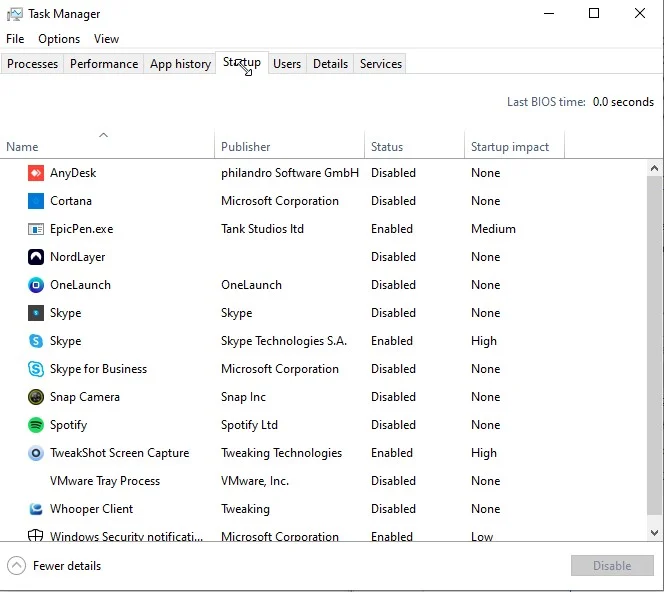Click publisher philandro Software GmbH
This screenshot has height=592, width=664.
pyautogui.click(x=290, y=173)
